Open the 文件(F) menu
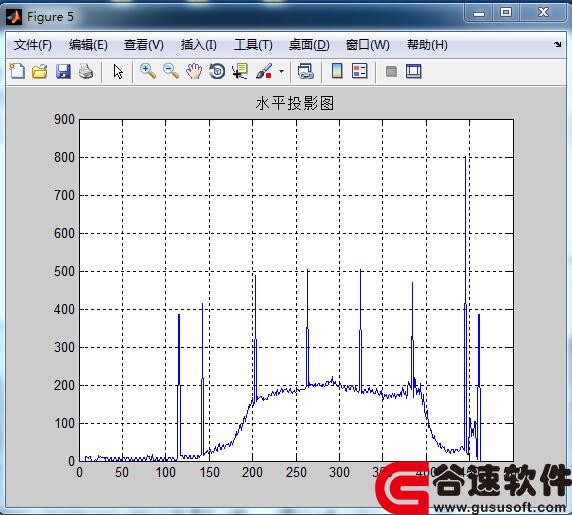 click(33, 45)
